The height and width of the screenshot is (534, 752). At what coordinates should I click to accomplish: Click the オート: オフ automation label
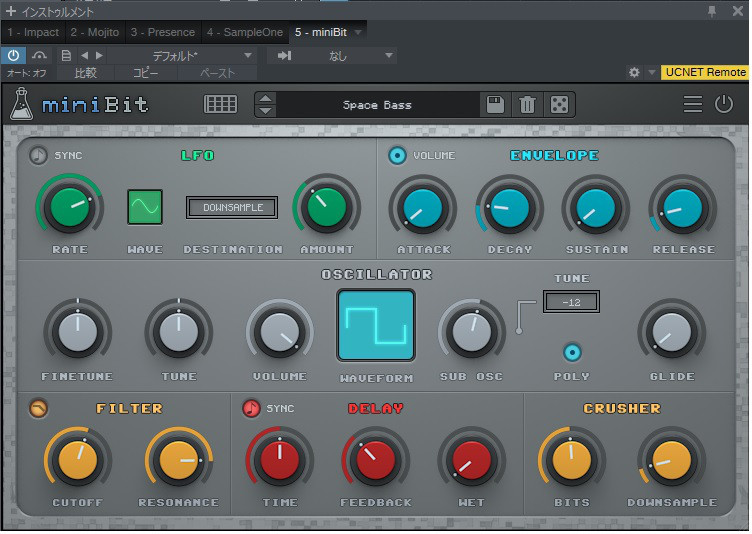click(x=27, y=73)
